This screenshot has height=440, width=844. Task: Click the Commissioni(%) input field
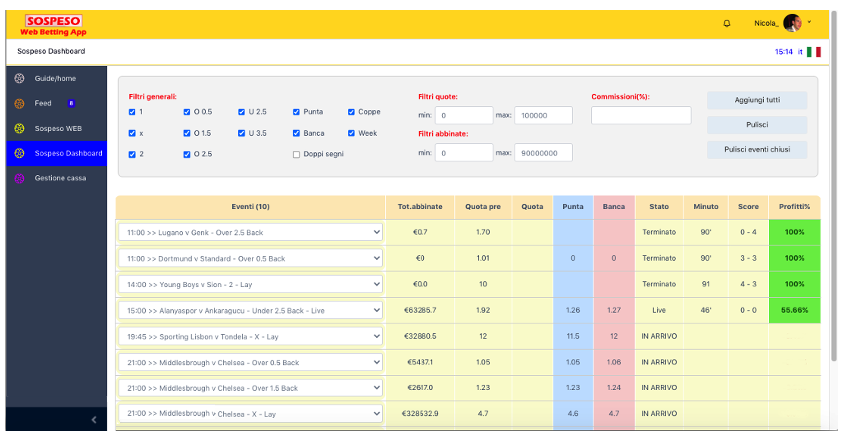click(640, 115)
